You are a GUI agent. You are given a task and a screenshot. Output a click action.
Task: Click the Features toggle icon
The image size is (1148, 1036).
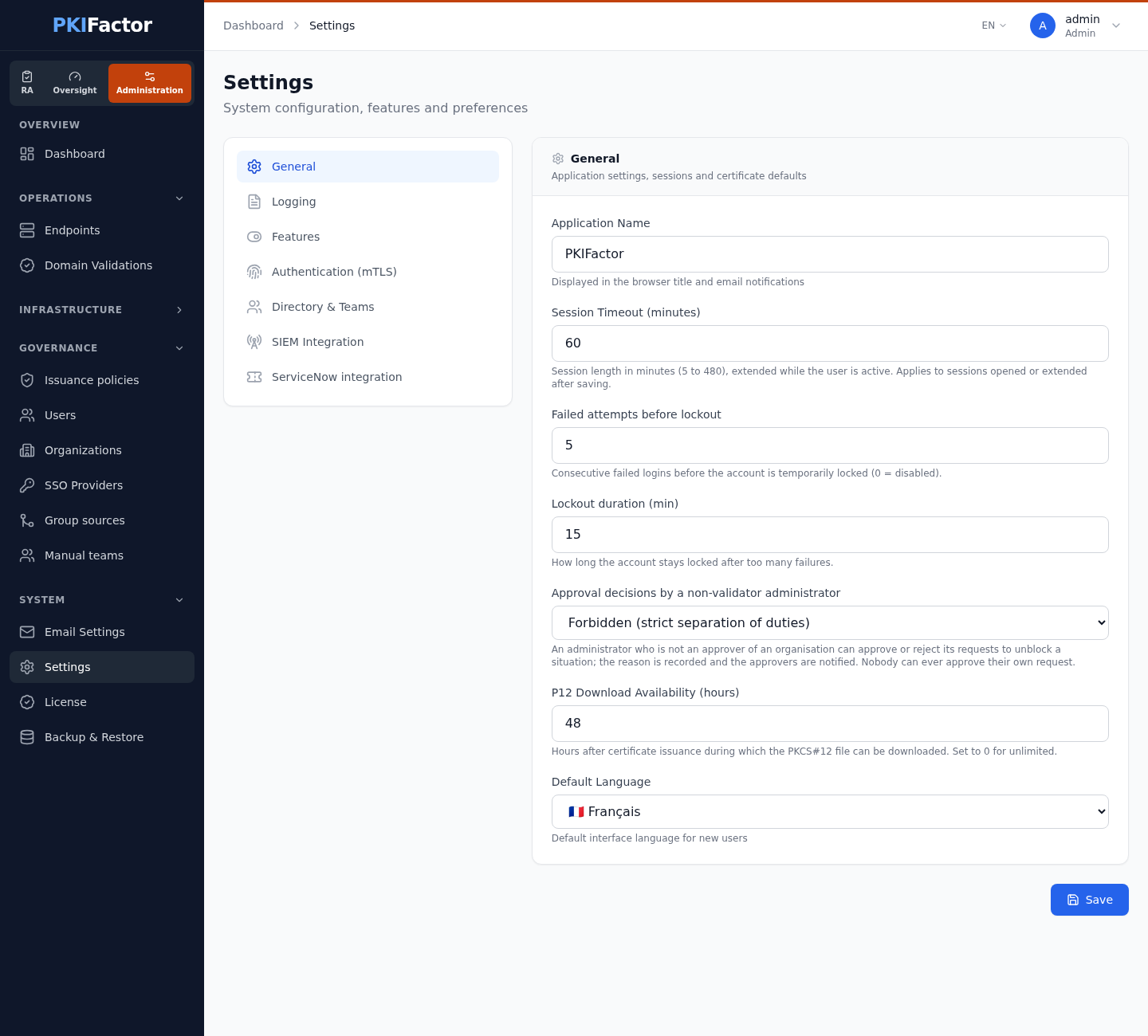click(x=254, y=237)
